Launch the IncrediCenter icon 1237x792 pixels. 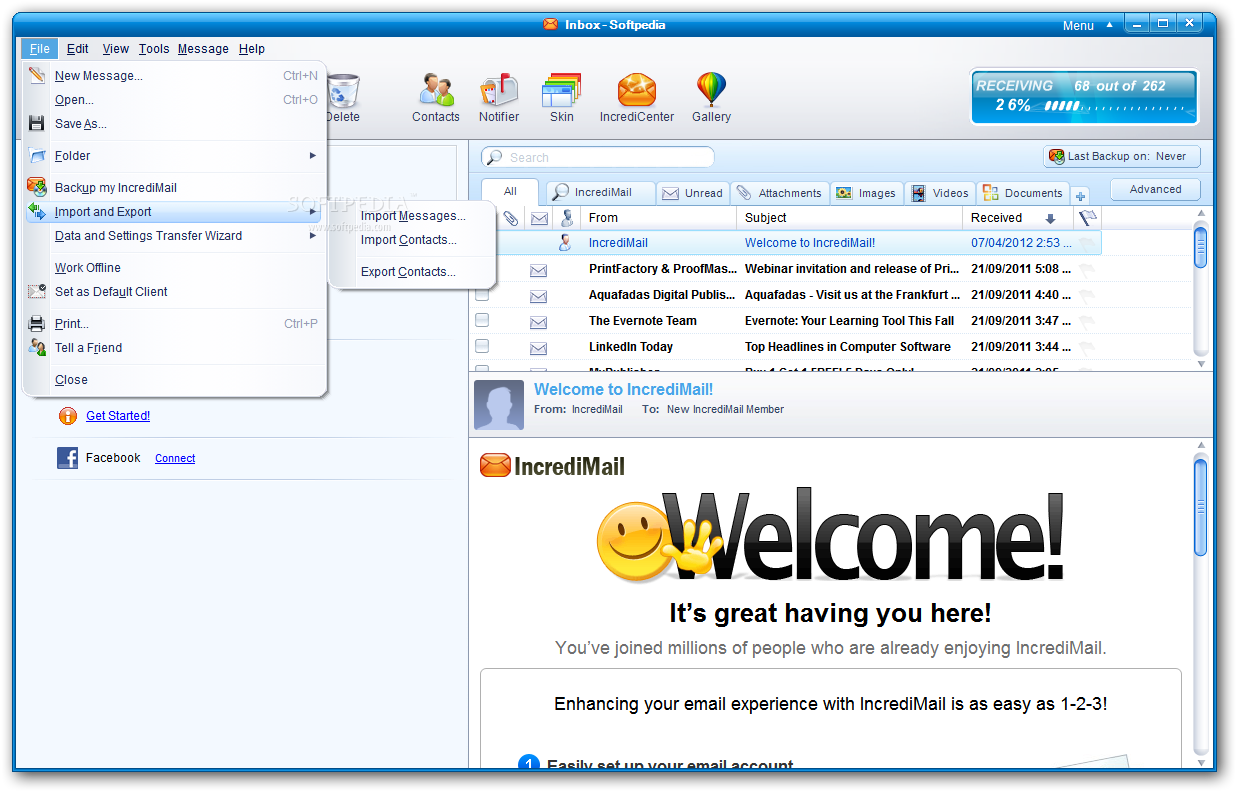[637, 90]
